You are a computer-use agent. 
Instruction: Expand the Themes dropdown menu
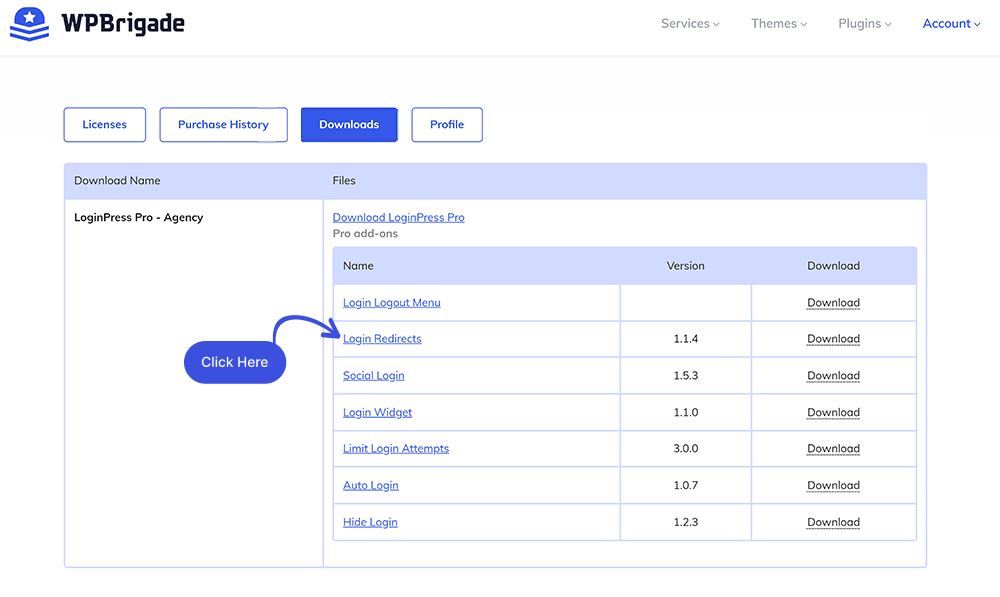pyautogui.click(x=779, y=24)
